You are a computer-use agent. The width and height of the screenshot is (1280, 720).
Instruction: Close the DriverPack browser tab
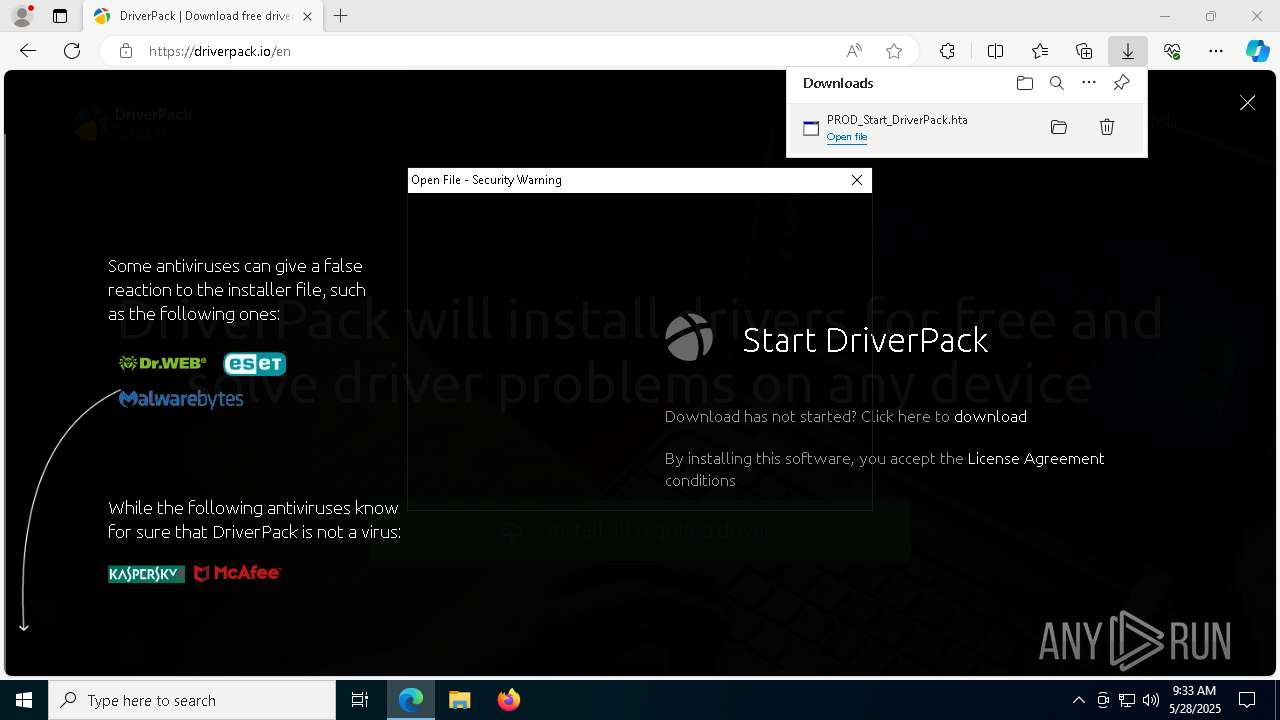(x=307, y=16)
